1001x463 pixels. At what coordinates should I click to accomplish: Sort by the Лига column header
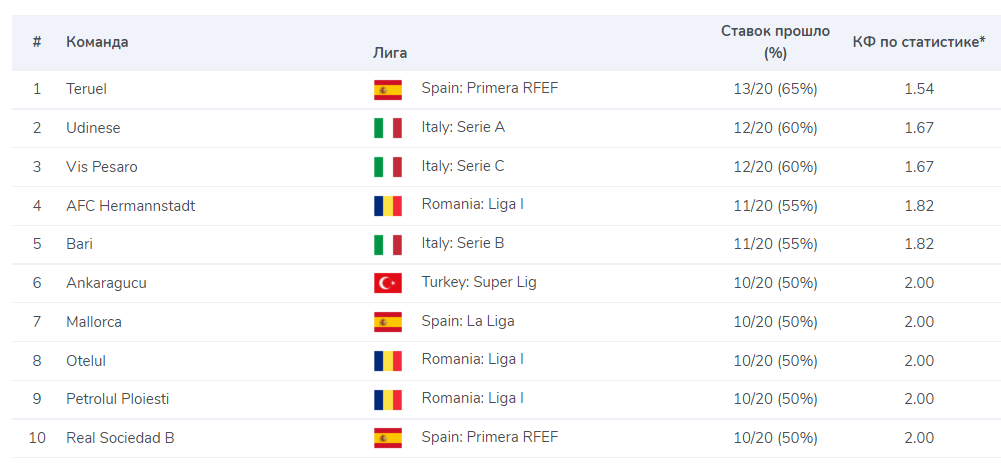390,53
